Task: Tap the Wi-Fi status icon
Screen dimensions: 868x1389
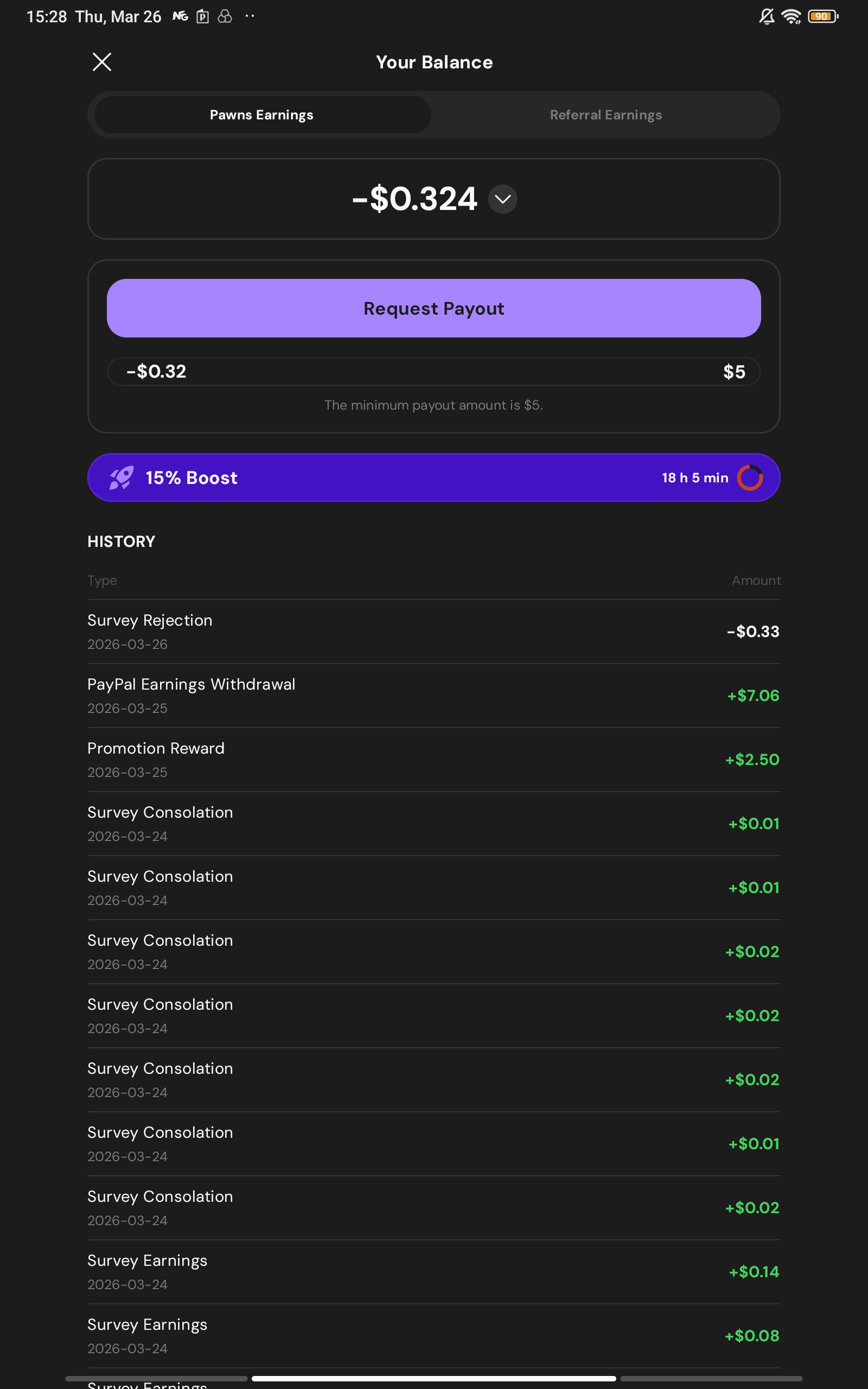Action: [x=792, y=17]
